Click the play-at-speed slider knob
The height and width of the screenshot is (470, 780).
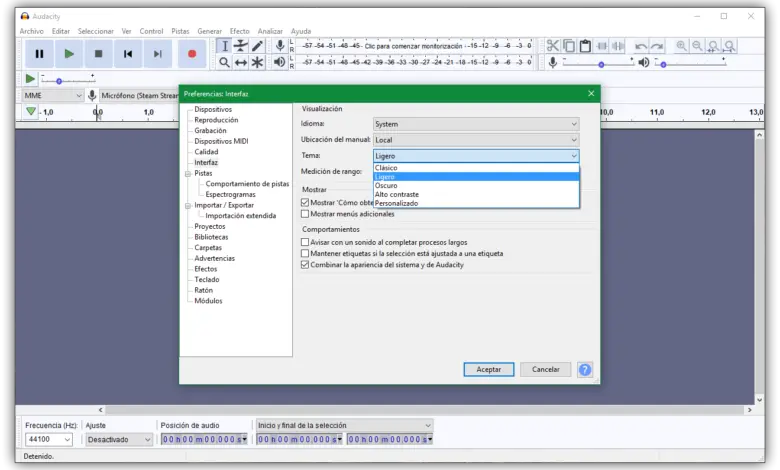pos(59,81)
